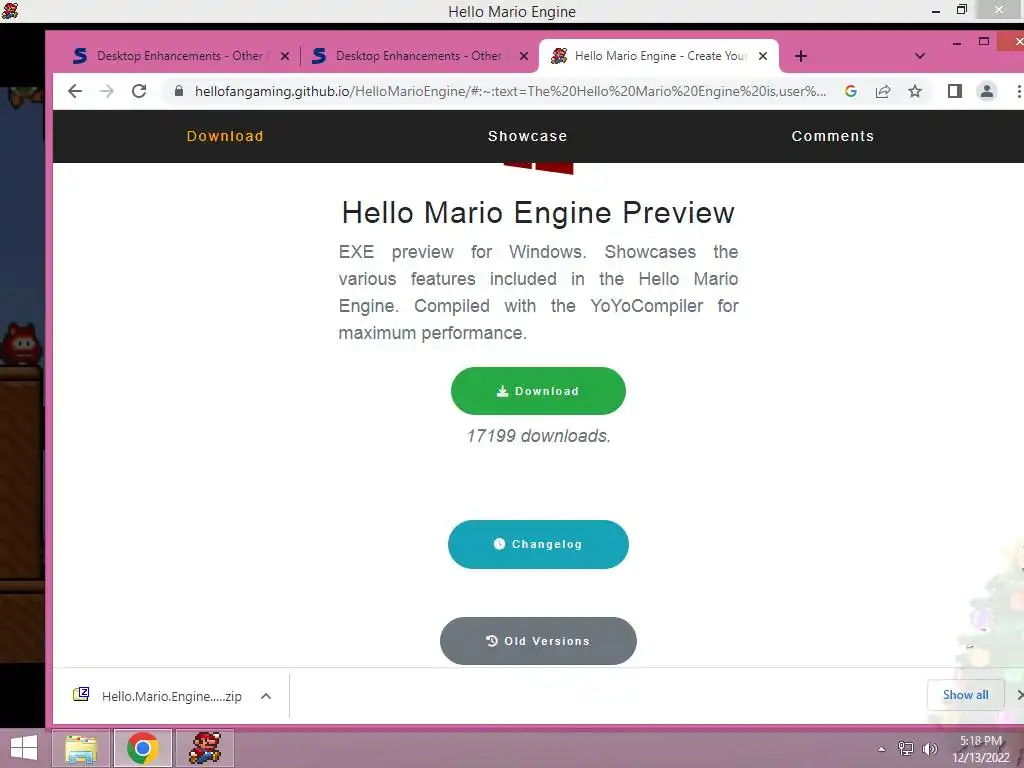This screenshot has height=768, width=1024.
Task: Expand the tab search dropdown
Action: pyautogui.click(x=920, y=56)
